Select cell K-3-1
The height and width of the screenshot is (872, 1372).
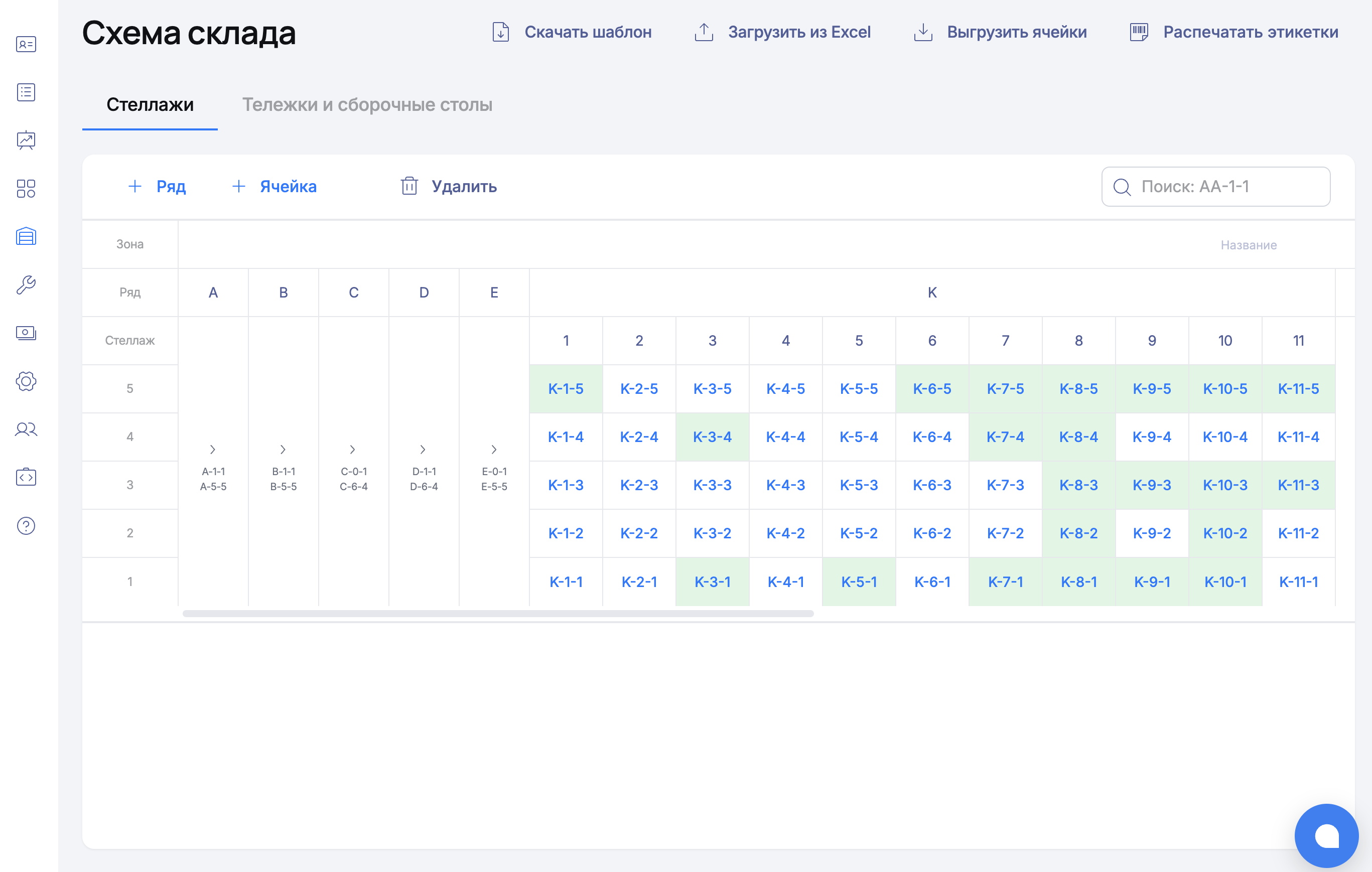tap(712, 582)
